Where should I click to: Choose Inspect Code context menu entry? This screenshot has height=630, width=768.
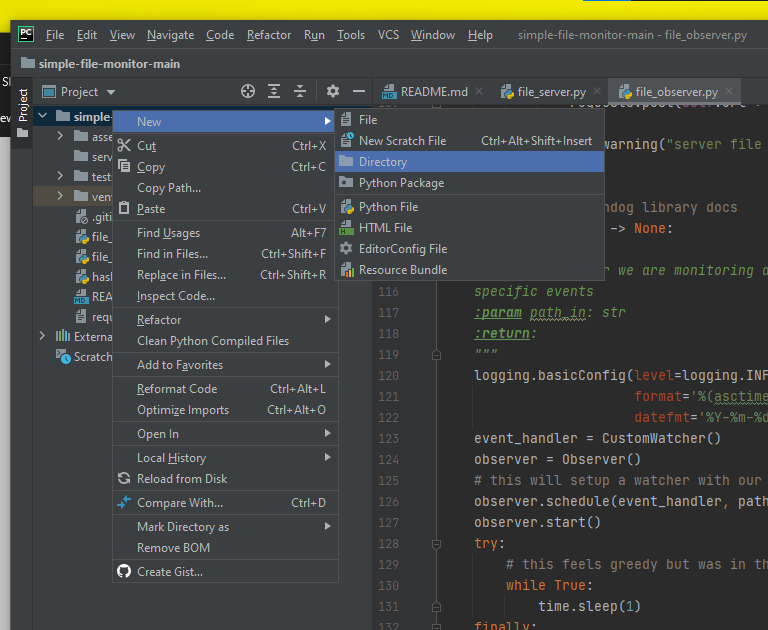tap(225, 296)
